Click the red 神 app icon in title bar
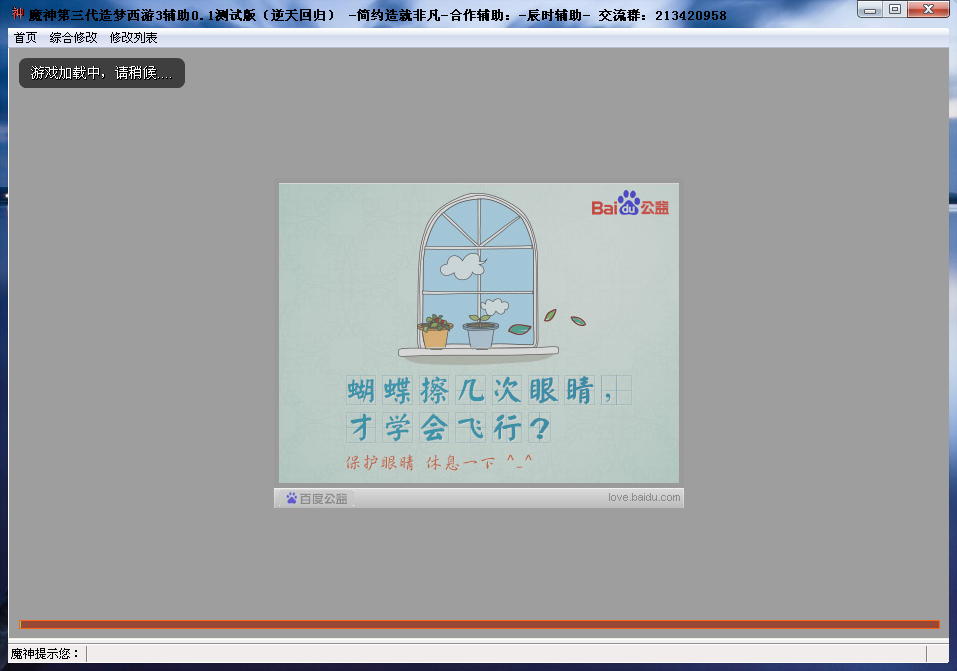 tap(18, 13)
